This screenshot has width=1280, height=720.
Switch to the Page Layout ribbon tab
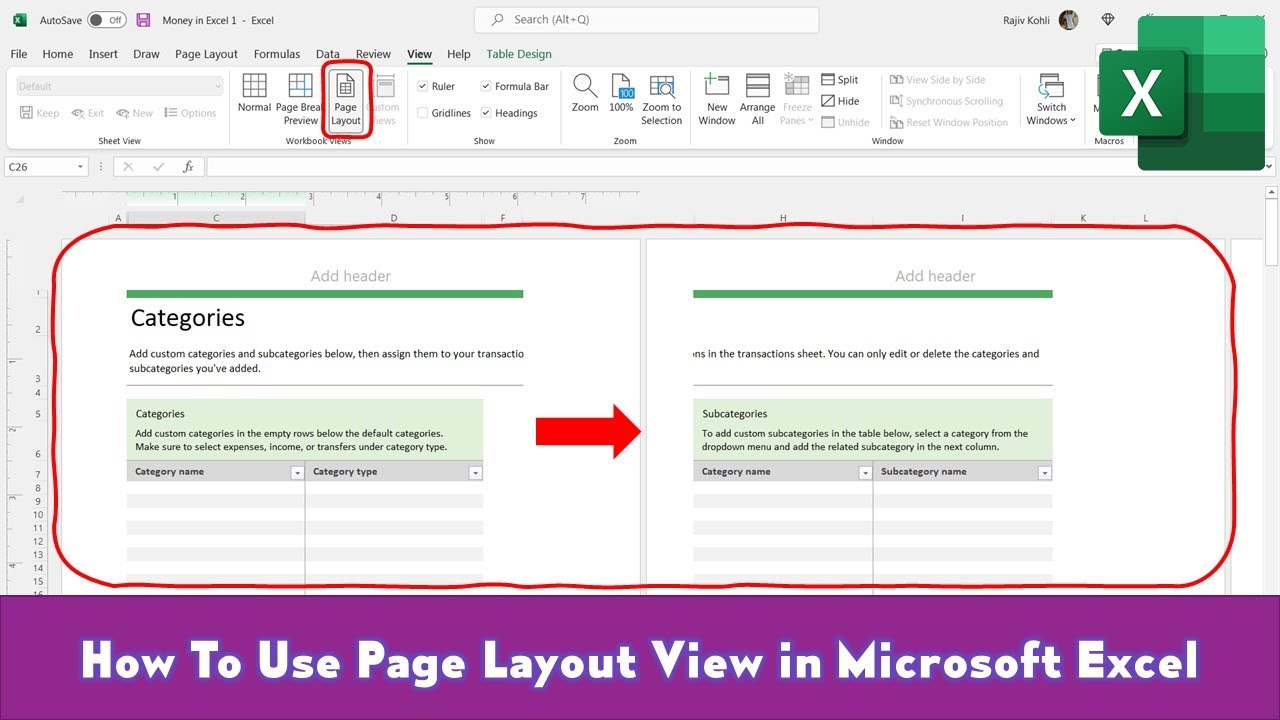click(206, 54)
